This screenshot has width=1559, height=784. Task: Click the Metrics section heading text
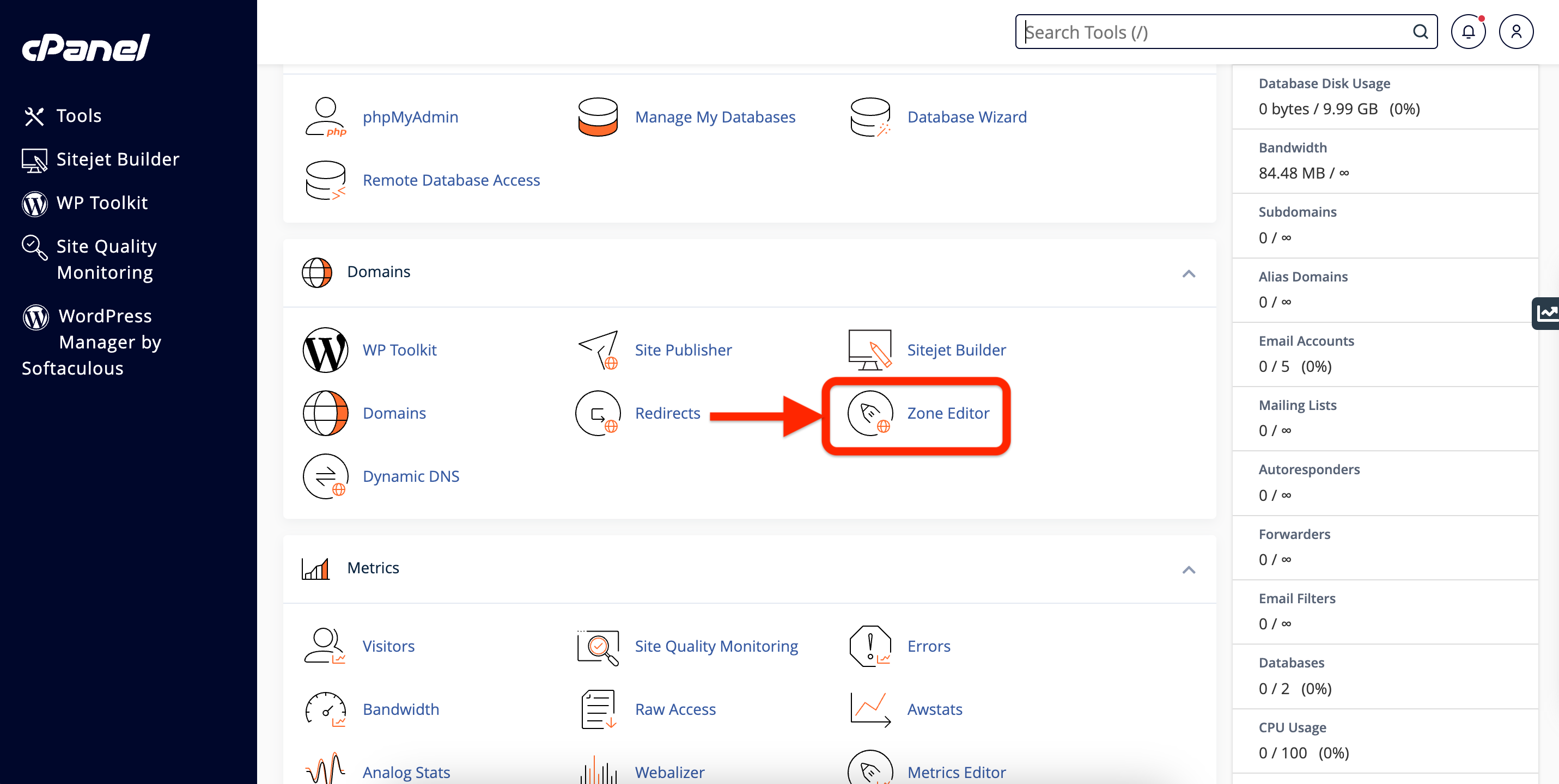(373, 568)
